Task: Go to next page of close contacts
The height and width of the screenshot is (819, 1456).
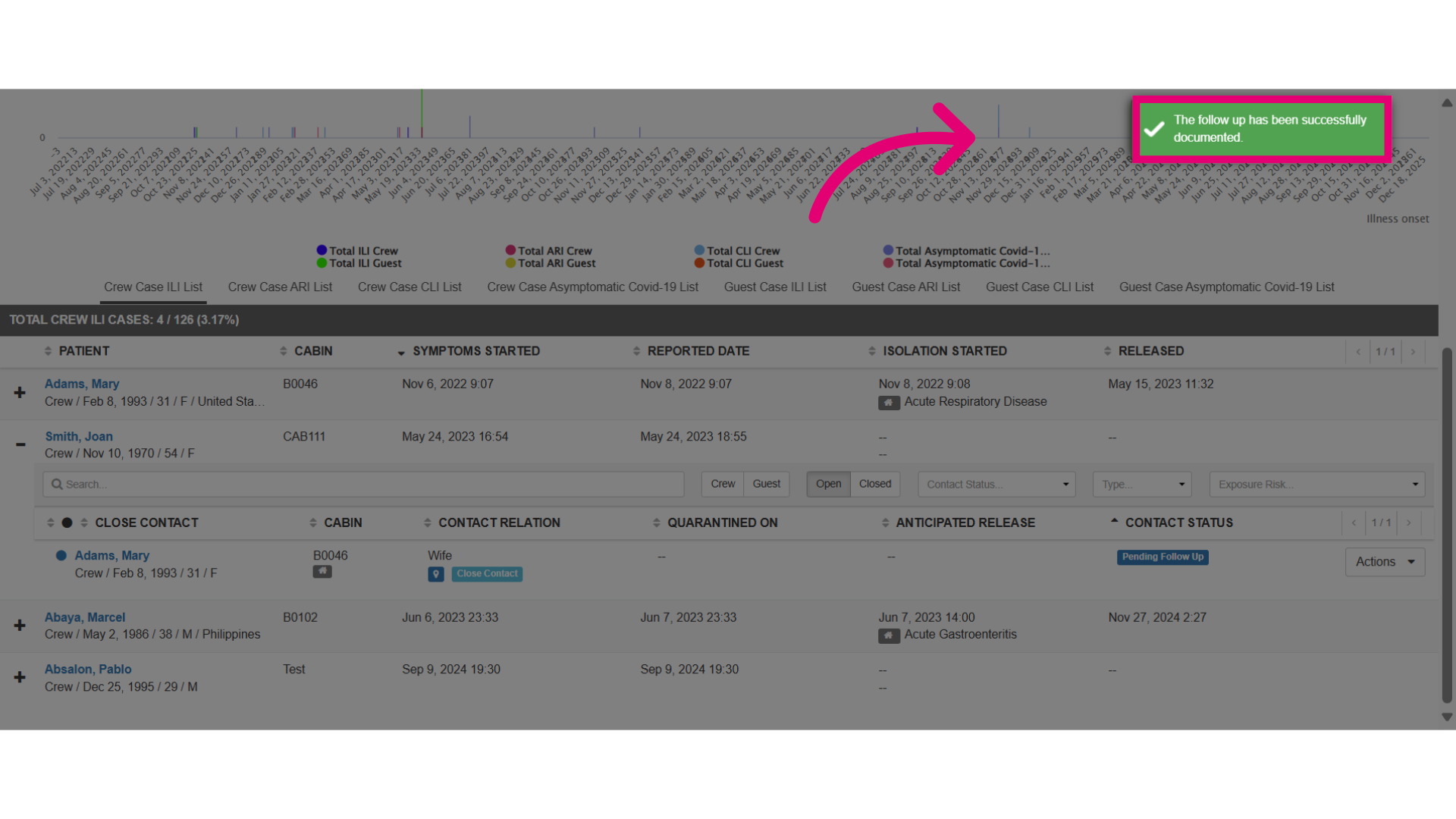Action: pos(1409,523)
